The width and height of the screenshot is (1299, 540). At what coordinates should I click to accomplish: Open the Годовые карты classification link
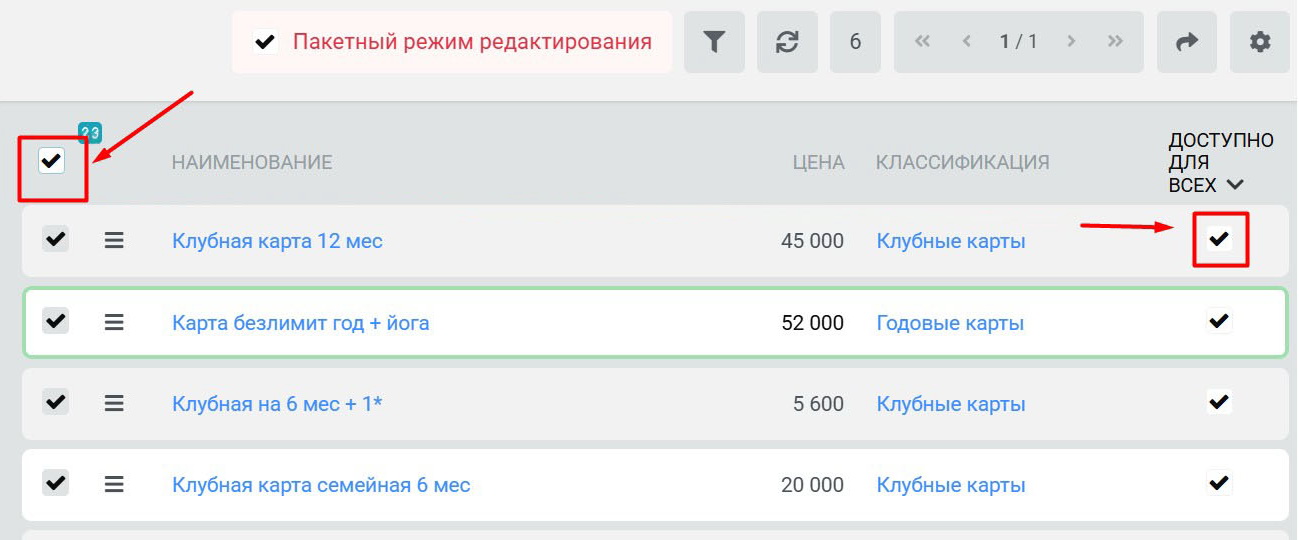click(950, 323)
